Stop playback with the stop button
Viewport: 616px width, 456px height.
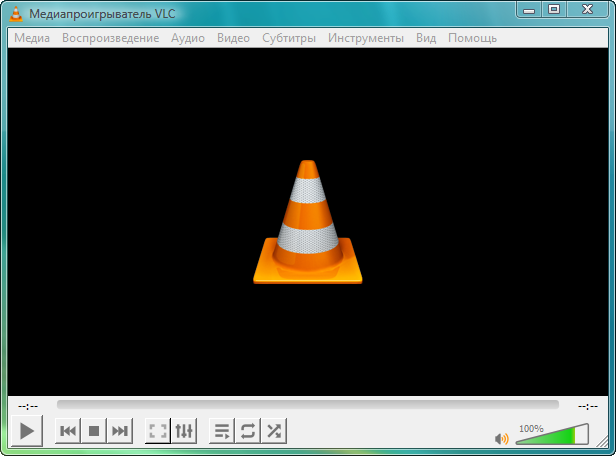tap(94, 431)
